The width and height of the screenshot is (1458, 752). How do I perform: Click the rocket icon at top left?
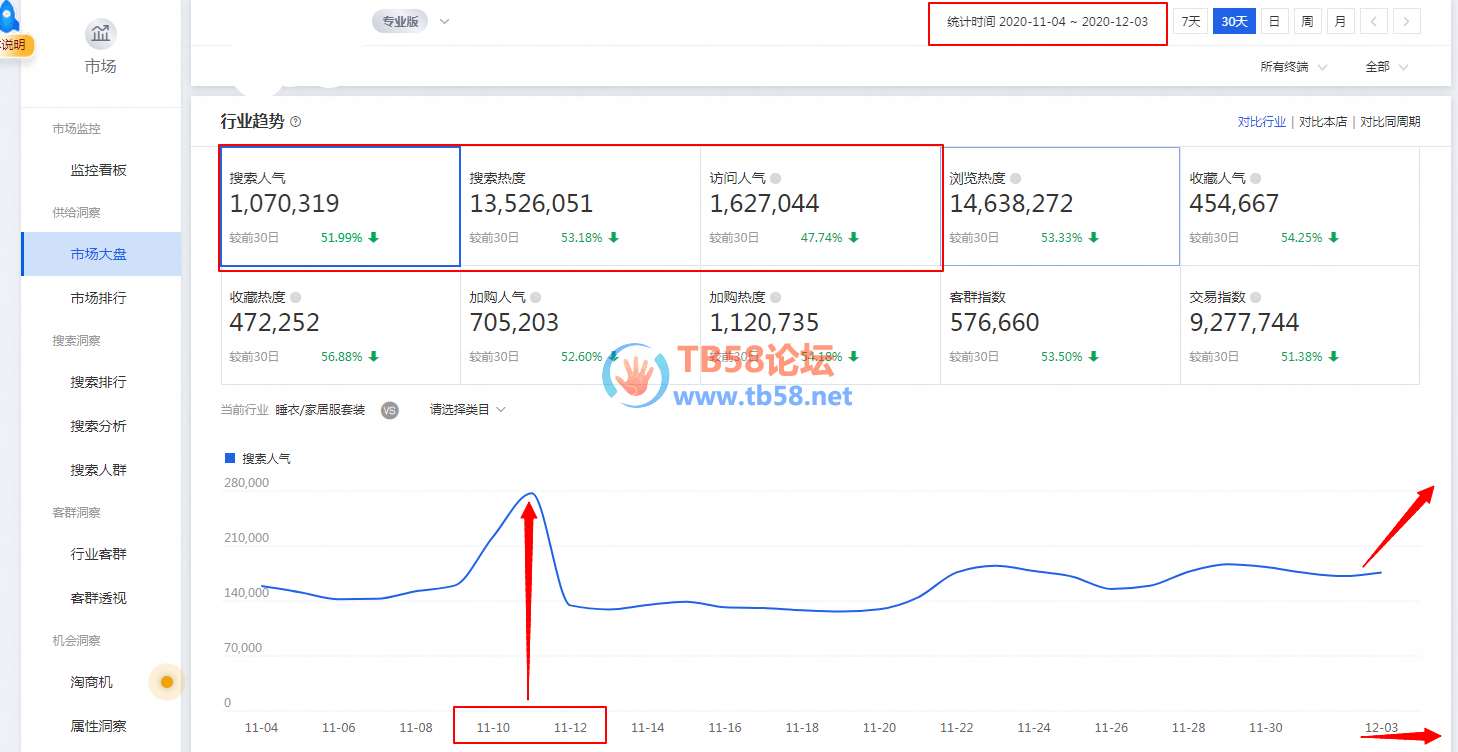[9, 16]
